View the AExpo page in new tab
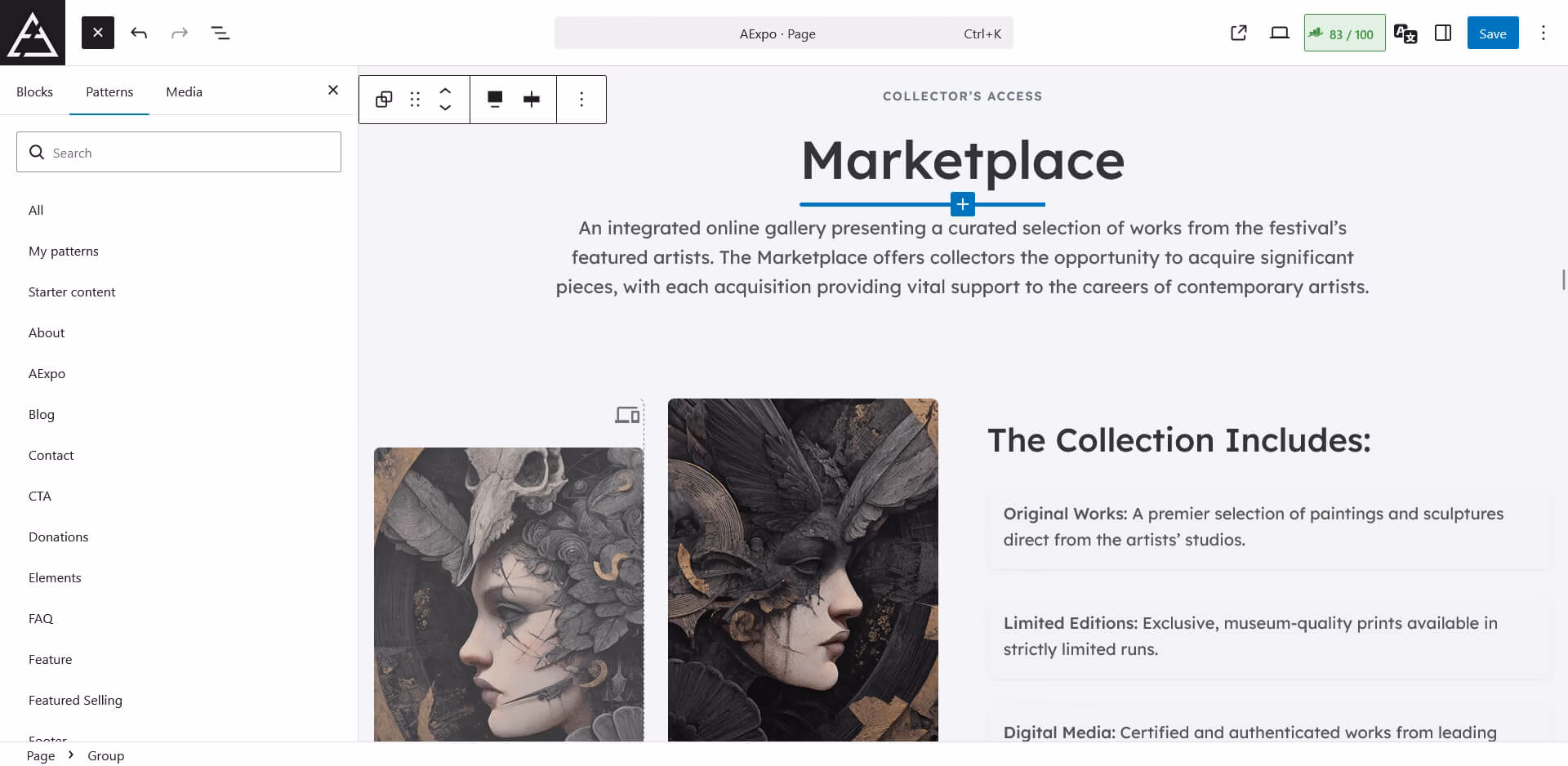The height and width of the screenshot is (766, 1568). coord(1238,33)
